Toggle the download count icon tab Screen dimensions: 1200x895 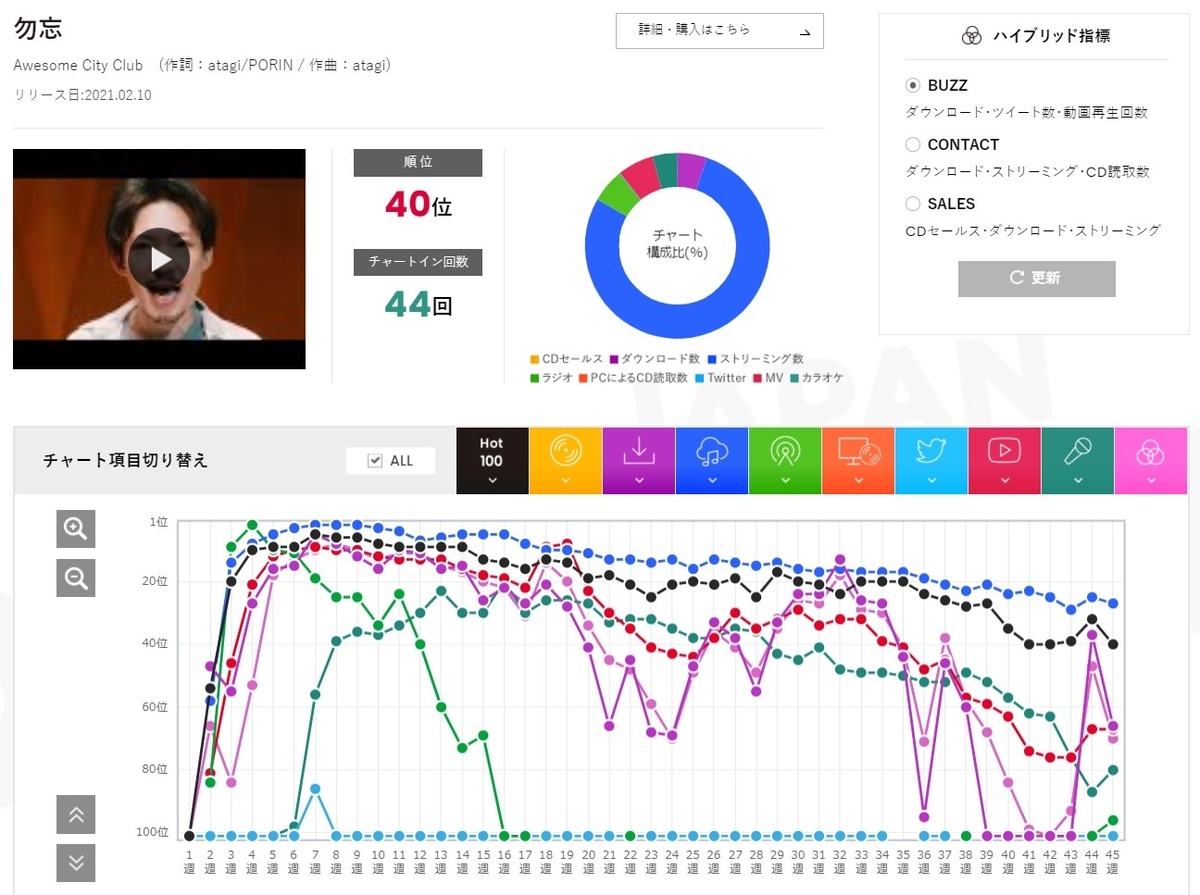point(638,461)
